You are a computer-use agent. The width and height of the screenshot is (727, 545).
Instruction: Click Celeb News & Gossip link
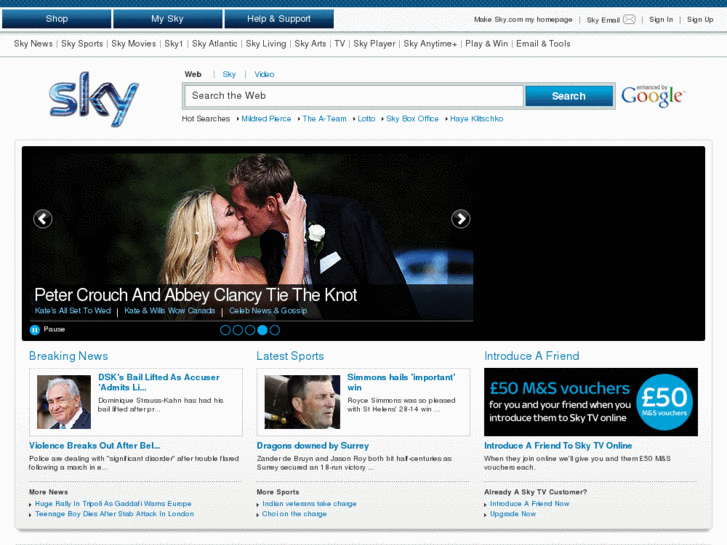[268, 311]
